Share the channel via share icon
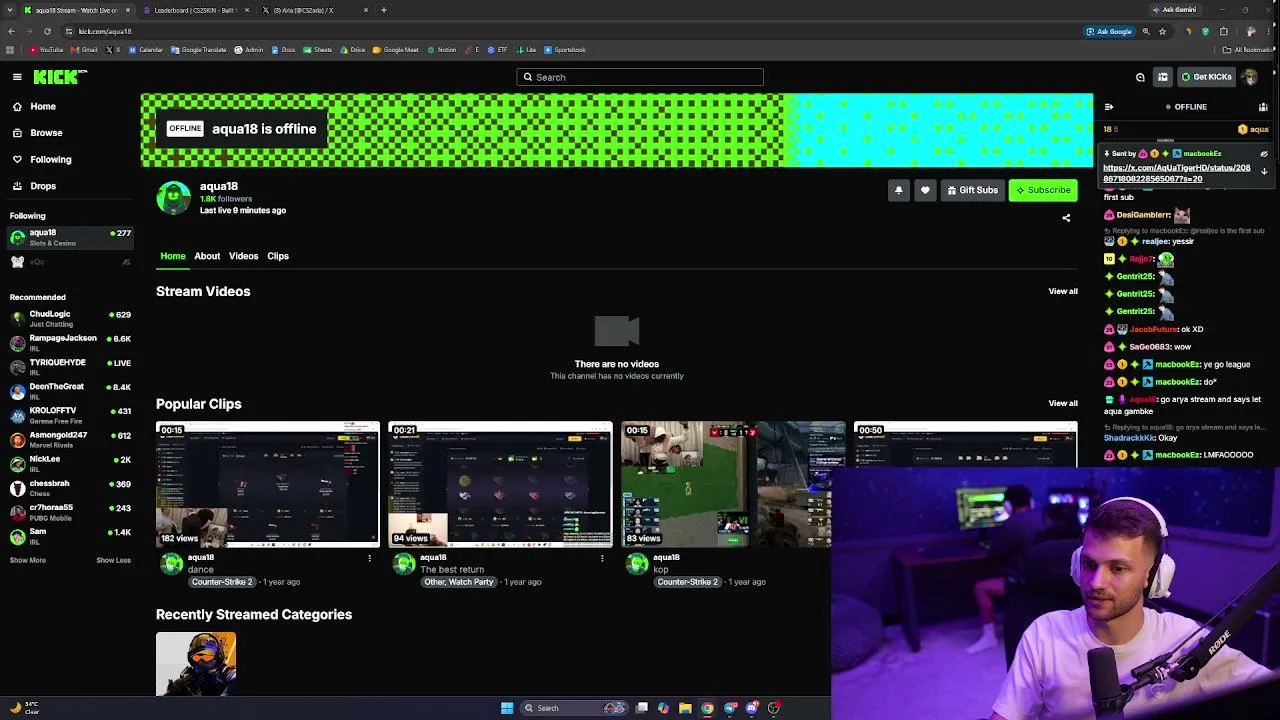Image resolution: width=1280 pixels, height=720 pixels. 1066,218
